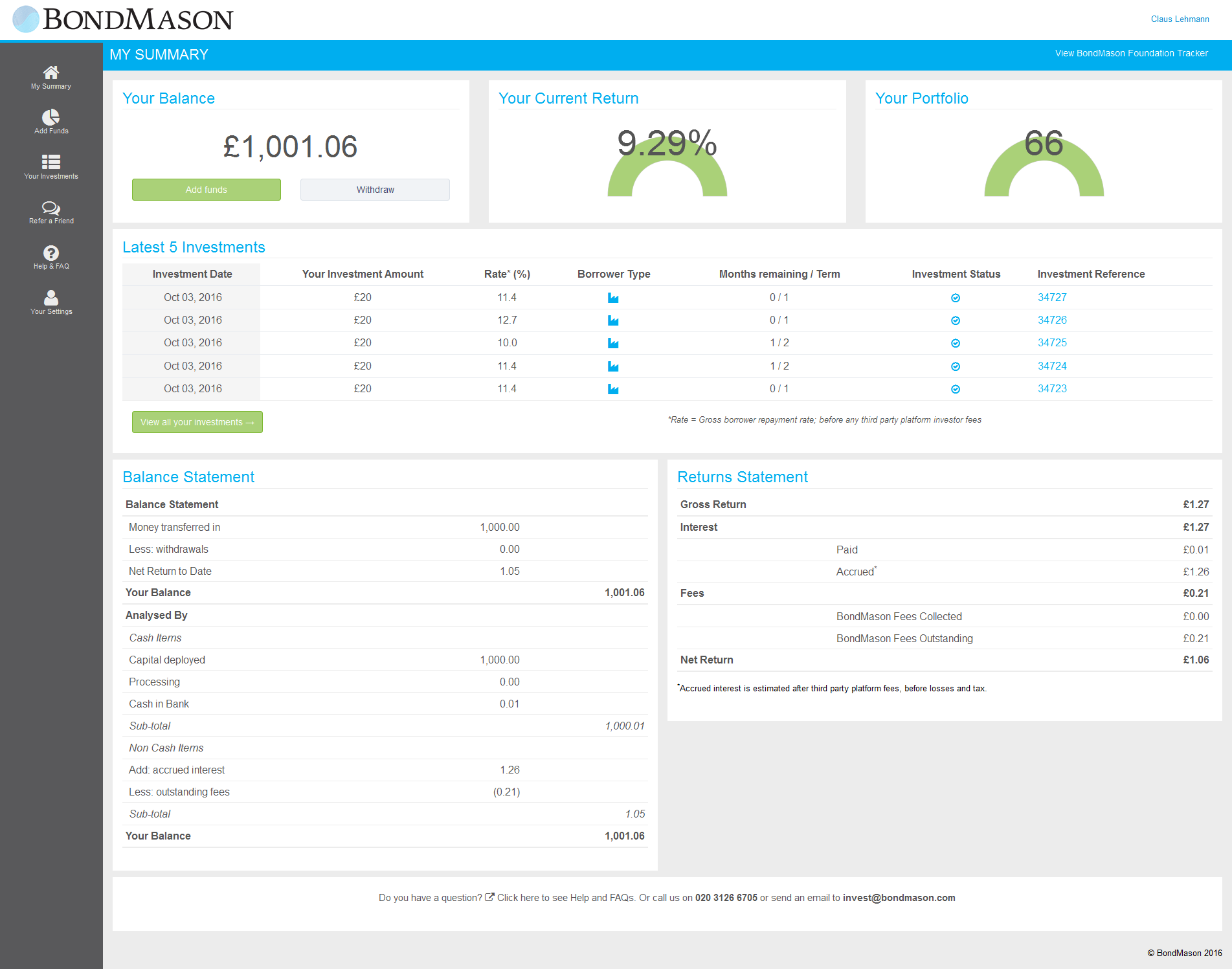Click the Less: outstanding fees row
This screenshot has width=1232, height=969.
[385, 792]
